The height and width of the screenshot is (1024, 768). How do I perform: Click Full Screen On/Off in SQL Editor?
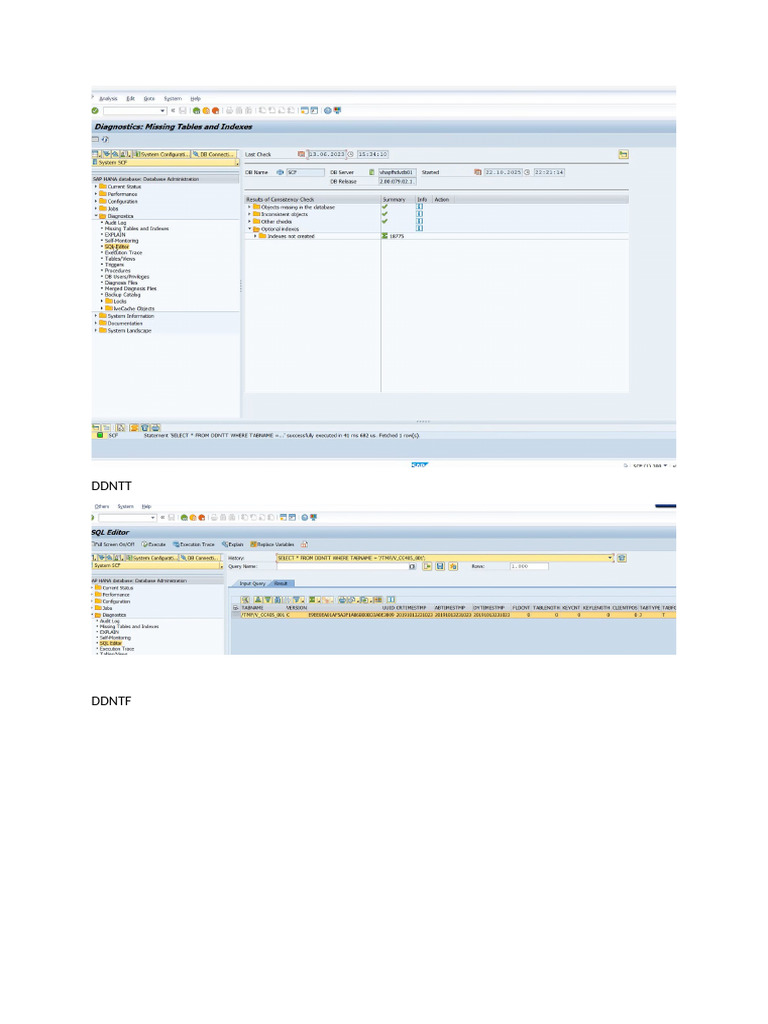pos(114,544)
